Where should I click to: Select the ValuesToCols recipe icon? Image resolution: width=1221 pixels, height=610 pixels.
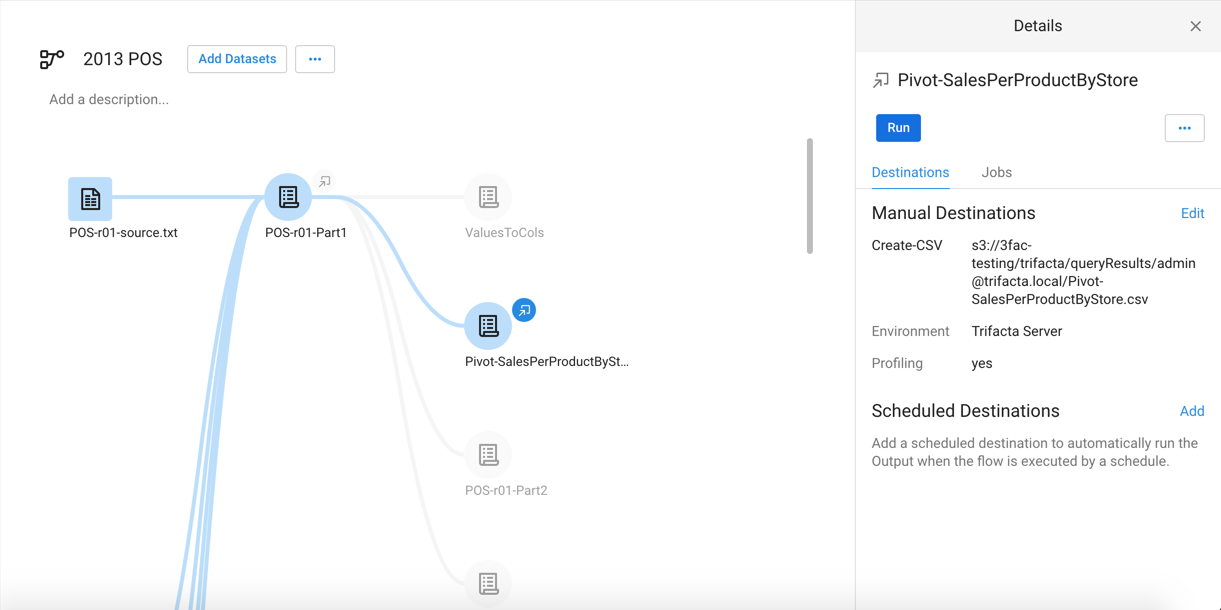click(x=488, y=197)
